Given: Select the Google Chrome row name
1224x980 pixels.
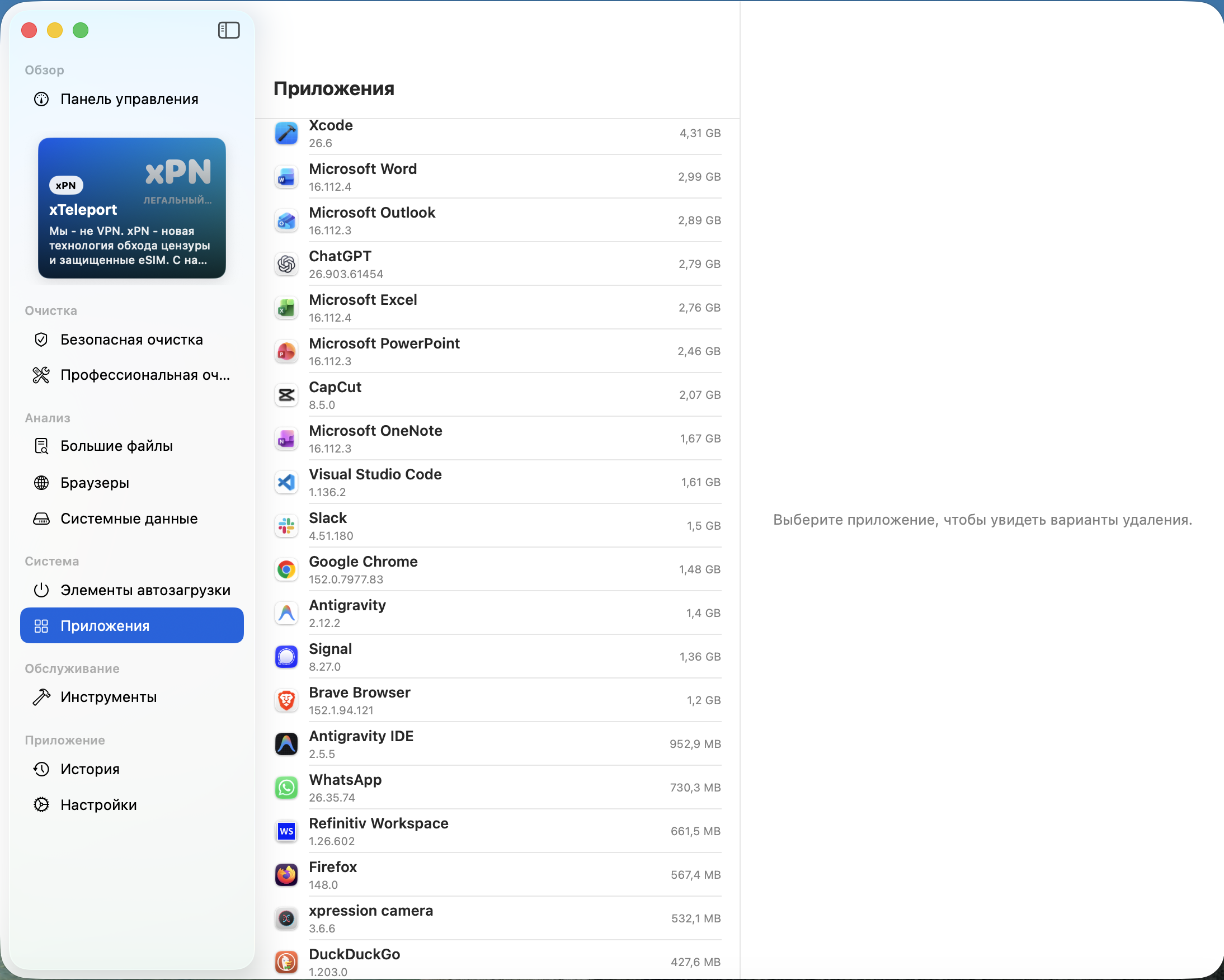Looking at the screenshot, I should tap(363, 562).
